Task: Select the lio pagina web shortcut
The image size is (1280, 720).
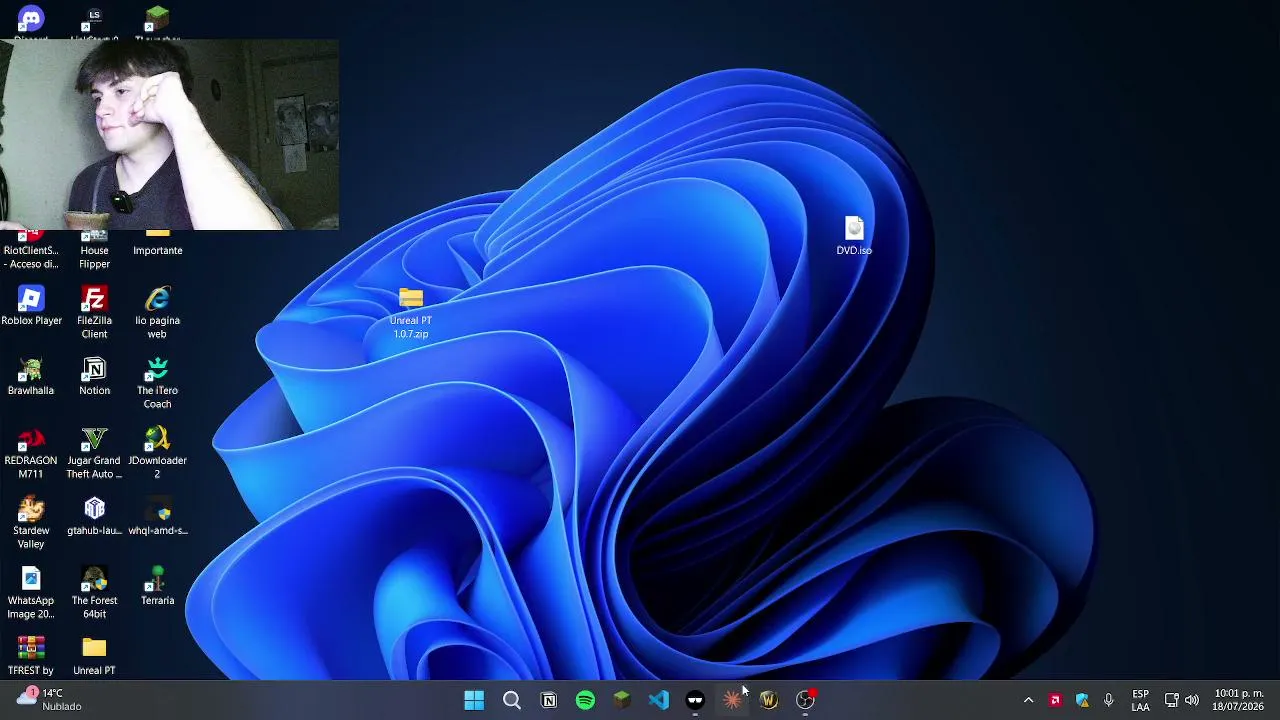Action: (157, 313)
